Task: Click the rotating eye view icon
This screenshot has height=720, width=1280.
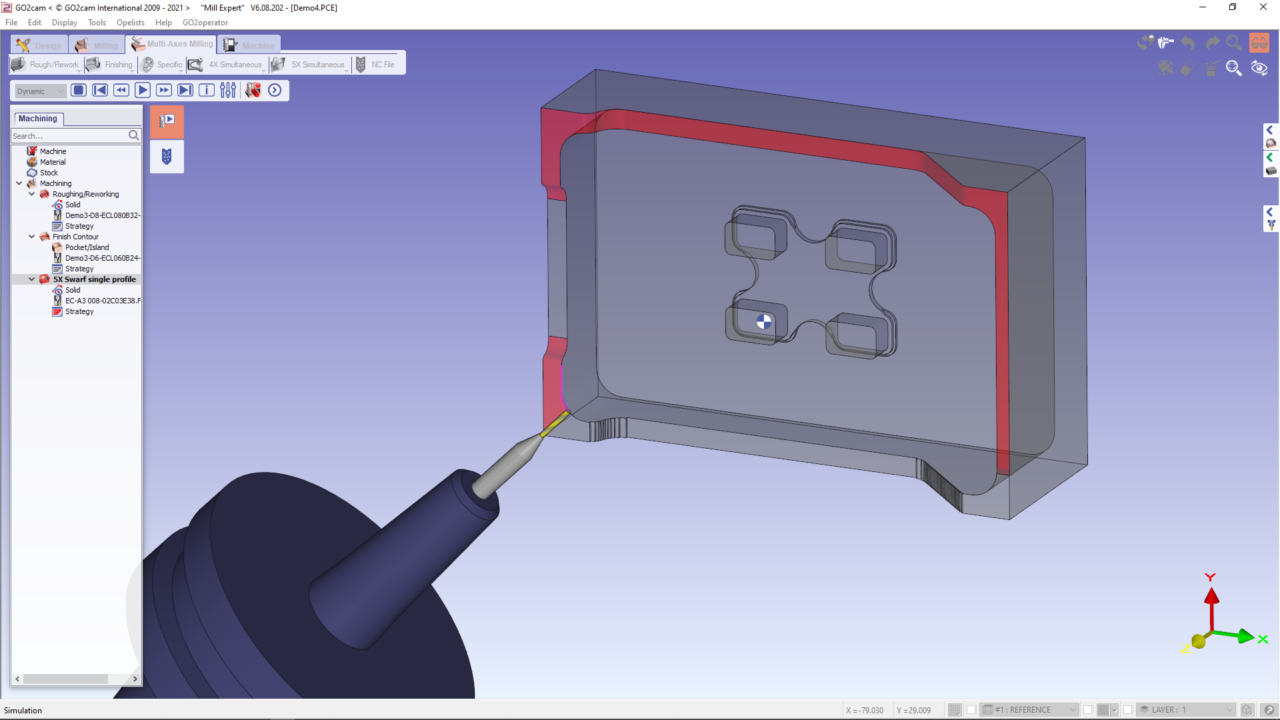Action: click(x=1259, y=68)
